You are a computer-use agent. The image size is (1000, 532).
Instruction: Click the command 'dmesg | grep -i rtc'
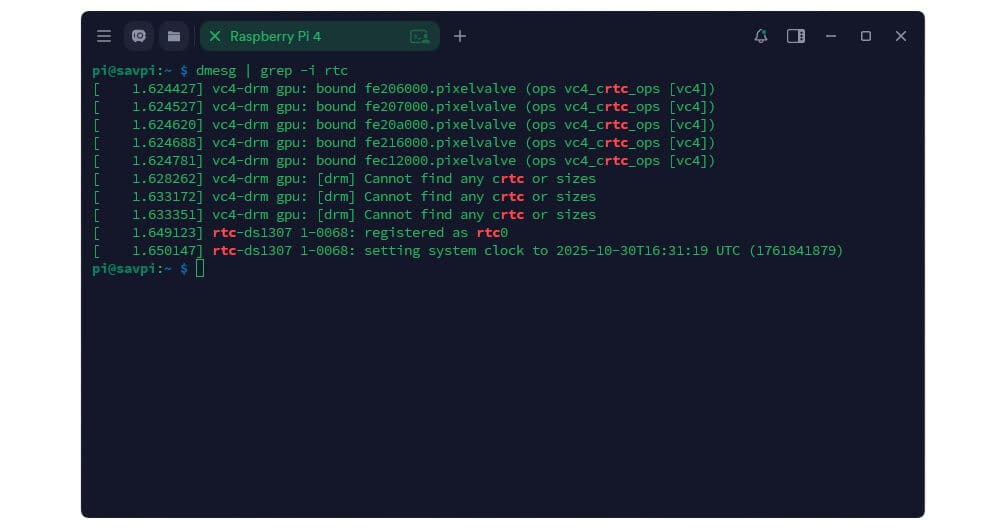tap(272, 71)
